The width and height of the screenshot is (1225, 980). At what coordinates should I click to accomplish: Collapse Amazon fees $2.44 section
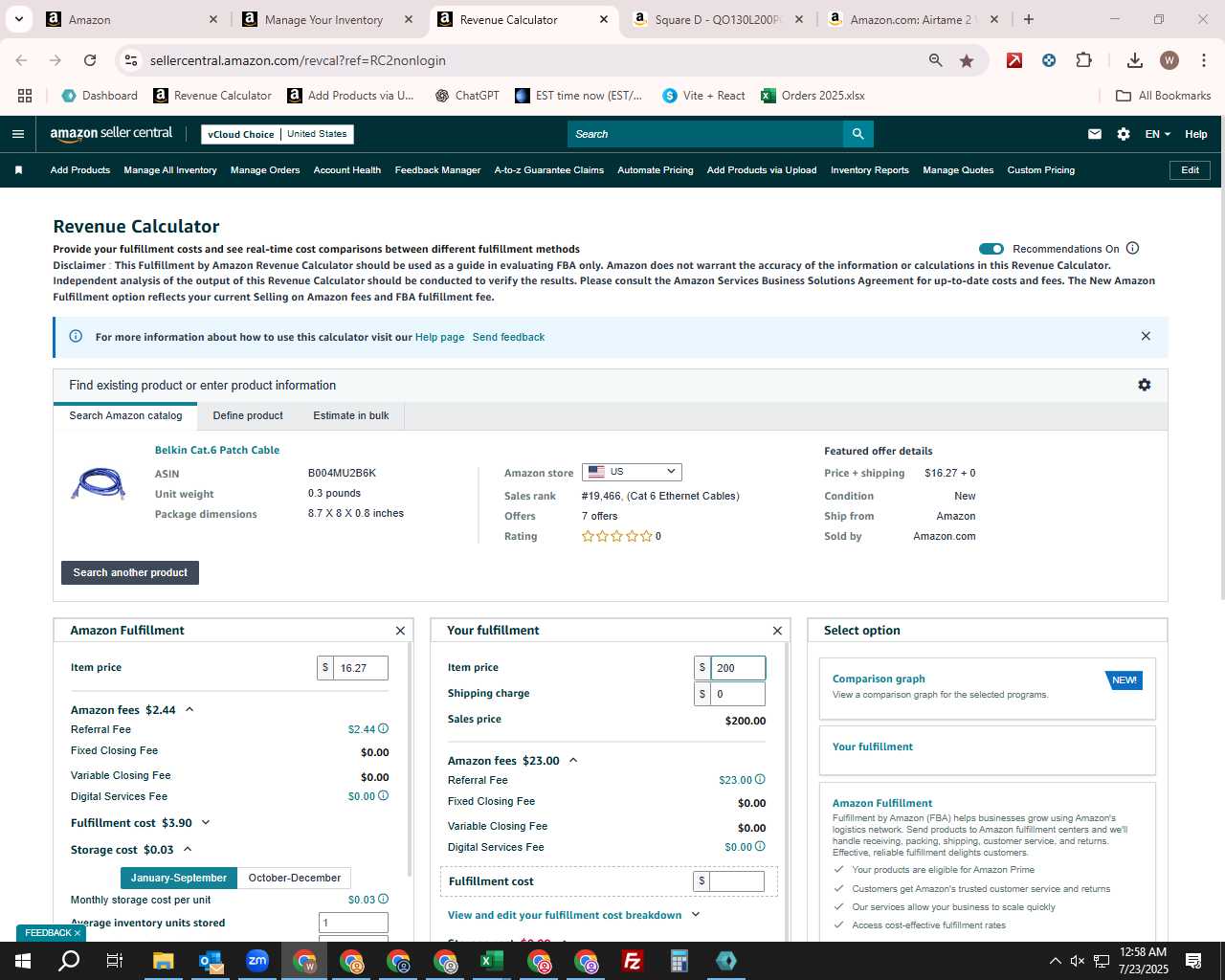(x=189, y=709)
